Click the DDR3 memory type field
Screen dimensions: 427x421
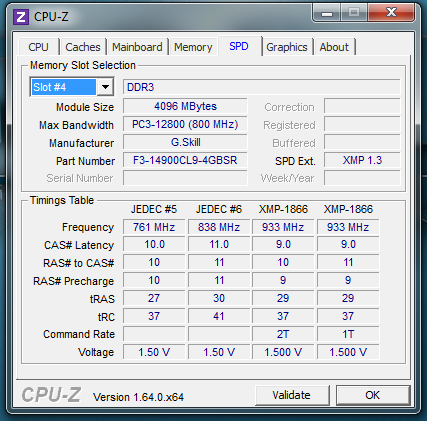coord(261,87)
